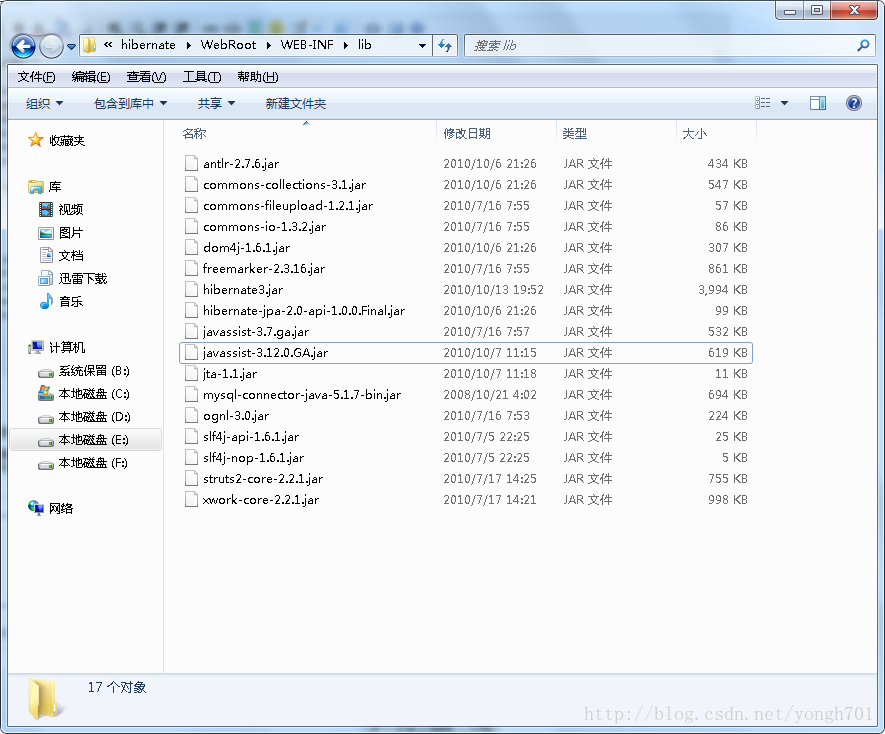Open the recent locations dropdown arrow
This screenshot has width=885, height=734.
pos(71,47)
